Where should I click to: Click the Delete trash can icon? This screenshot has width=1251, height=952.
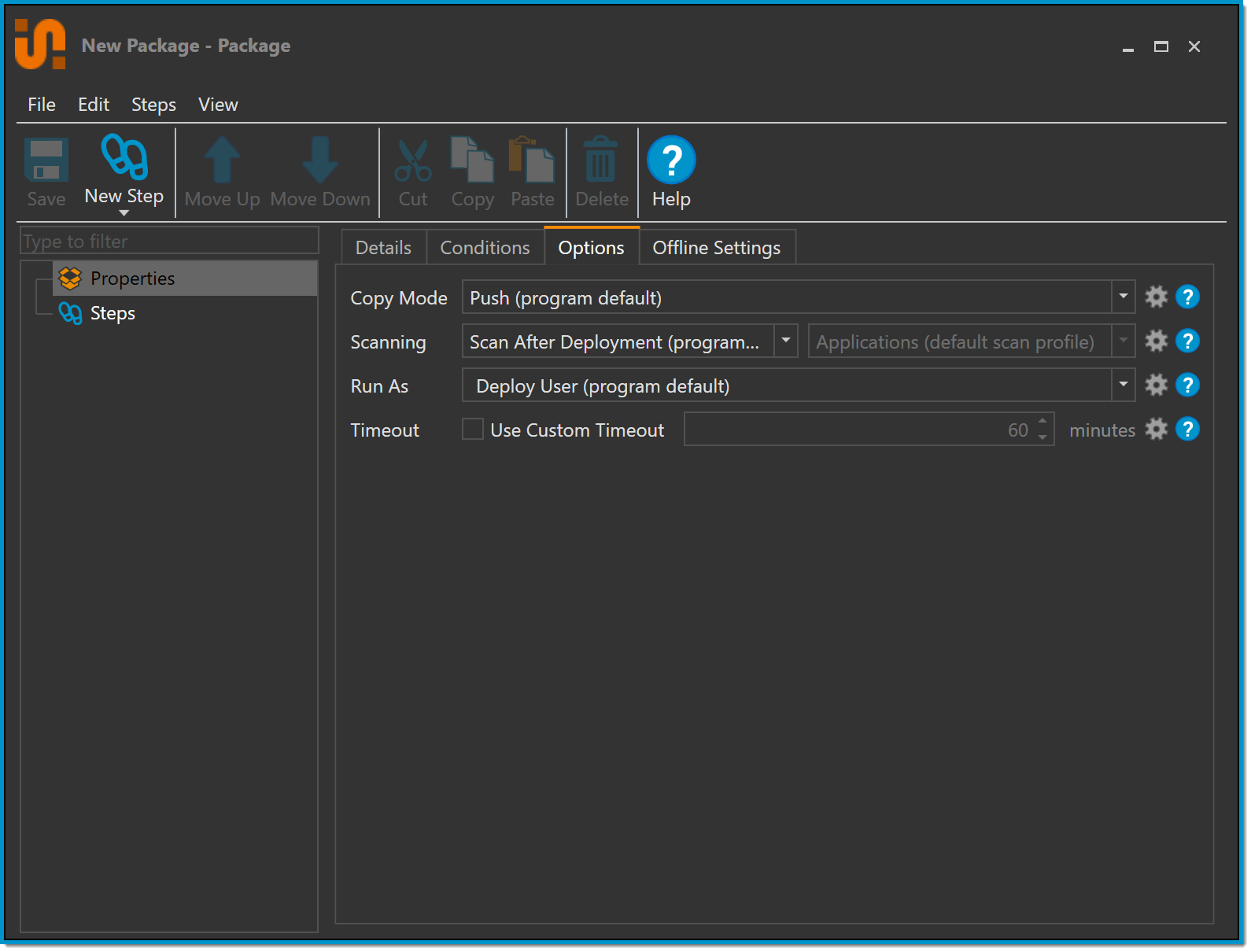(x=601, y=160)
